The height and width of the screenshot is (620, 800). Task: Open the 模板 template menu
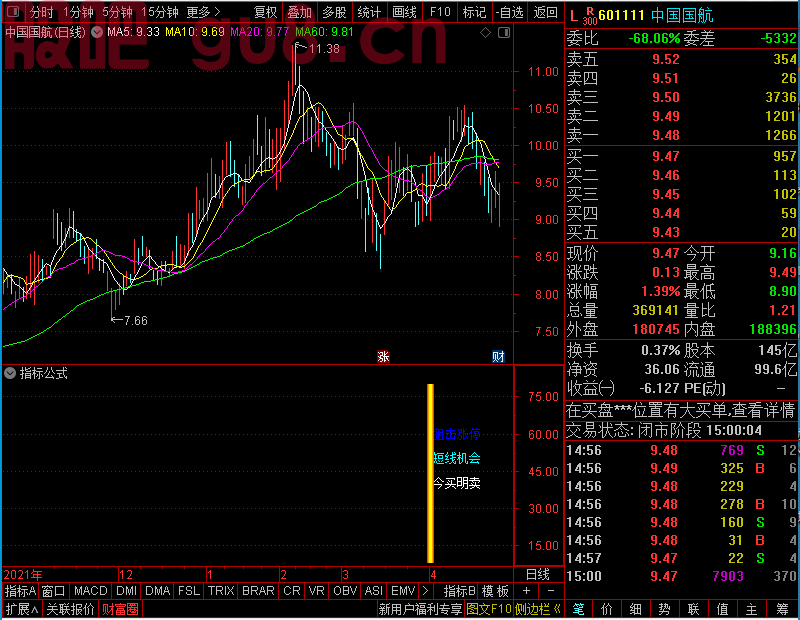tap(495, 591)
